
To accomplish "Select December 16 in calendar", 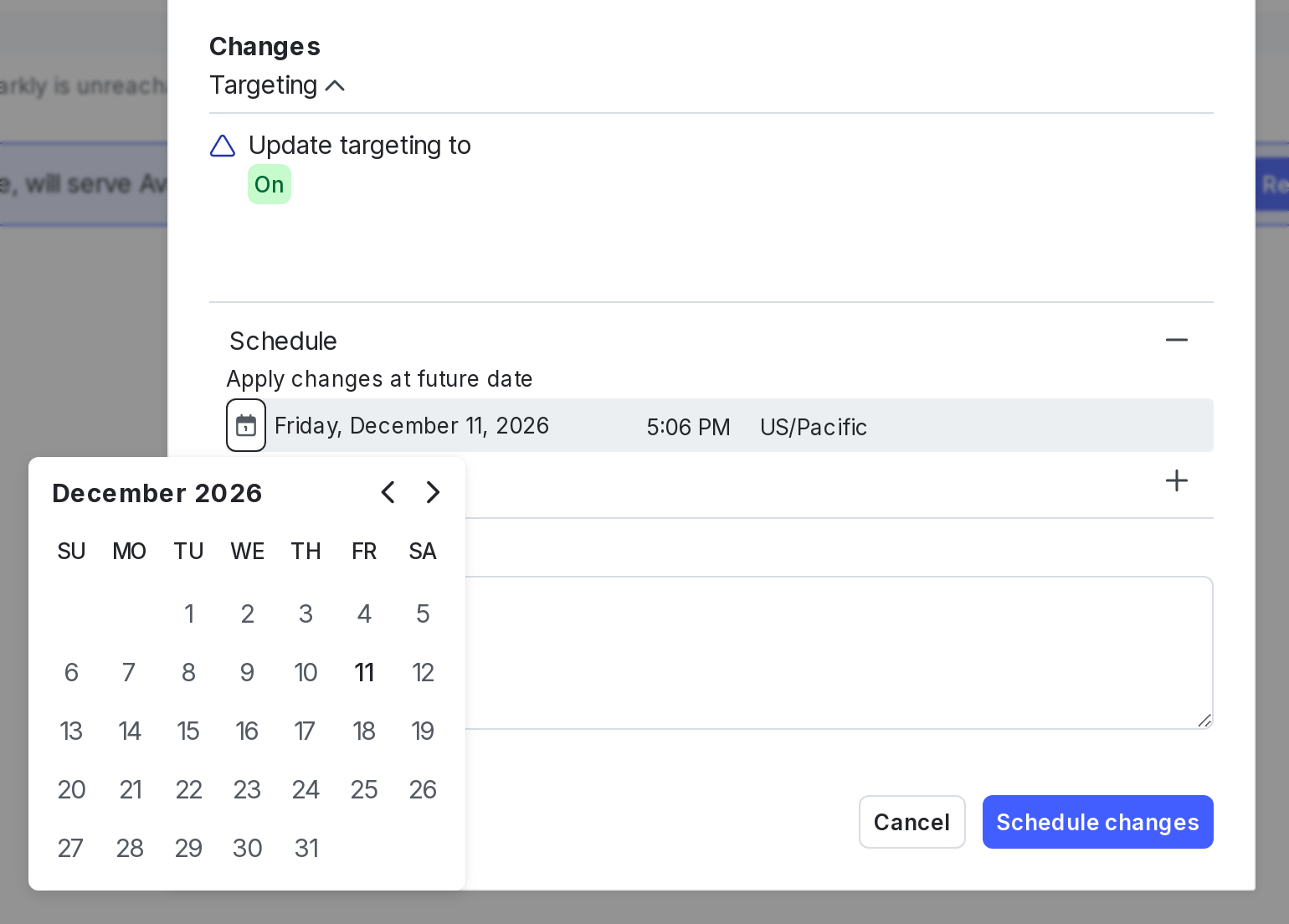I will click(x=248, y=731).
